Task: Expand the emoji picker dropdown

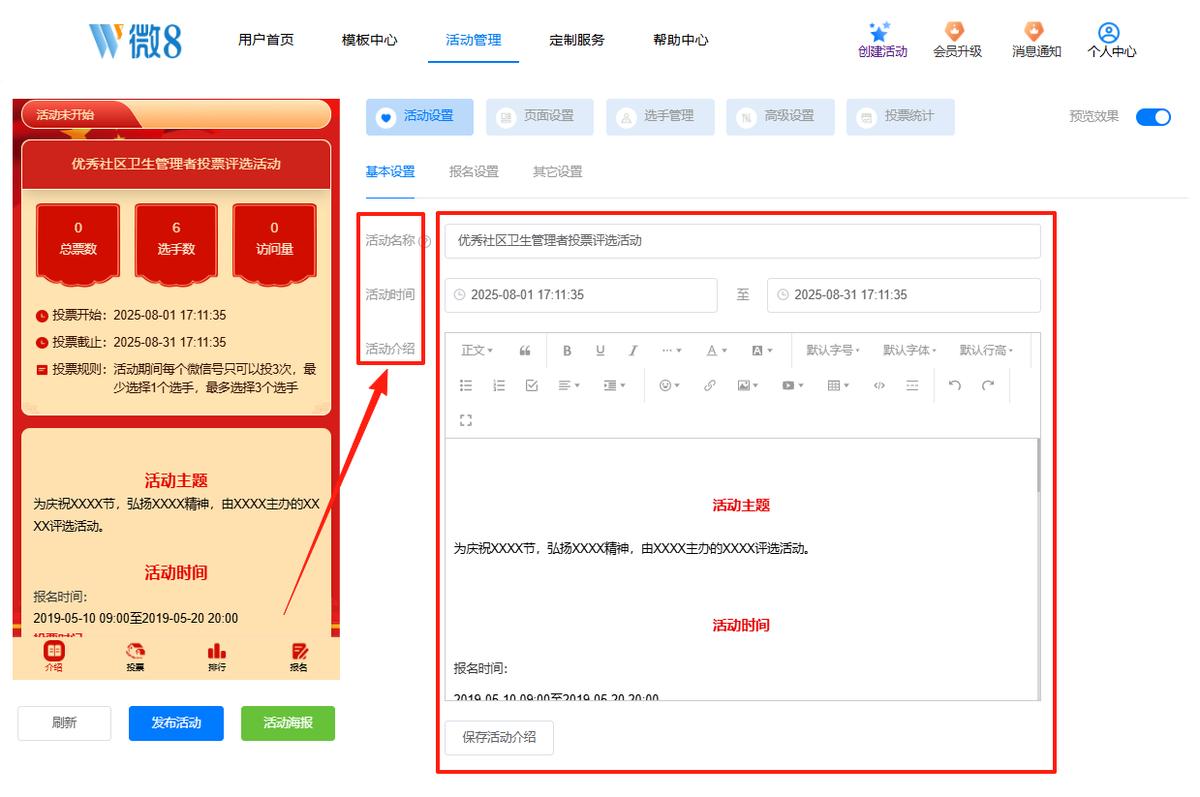Action: [x=669, y=385]
